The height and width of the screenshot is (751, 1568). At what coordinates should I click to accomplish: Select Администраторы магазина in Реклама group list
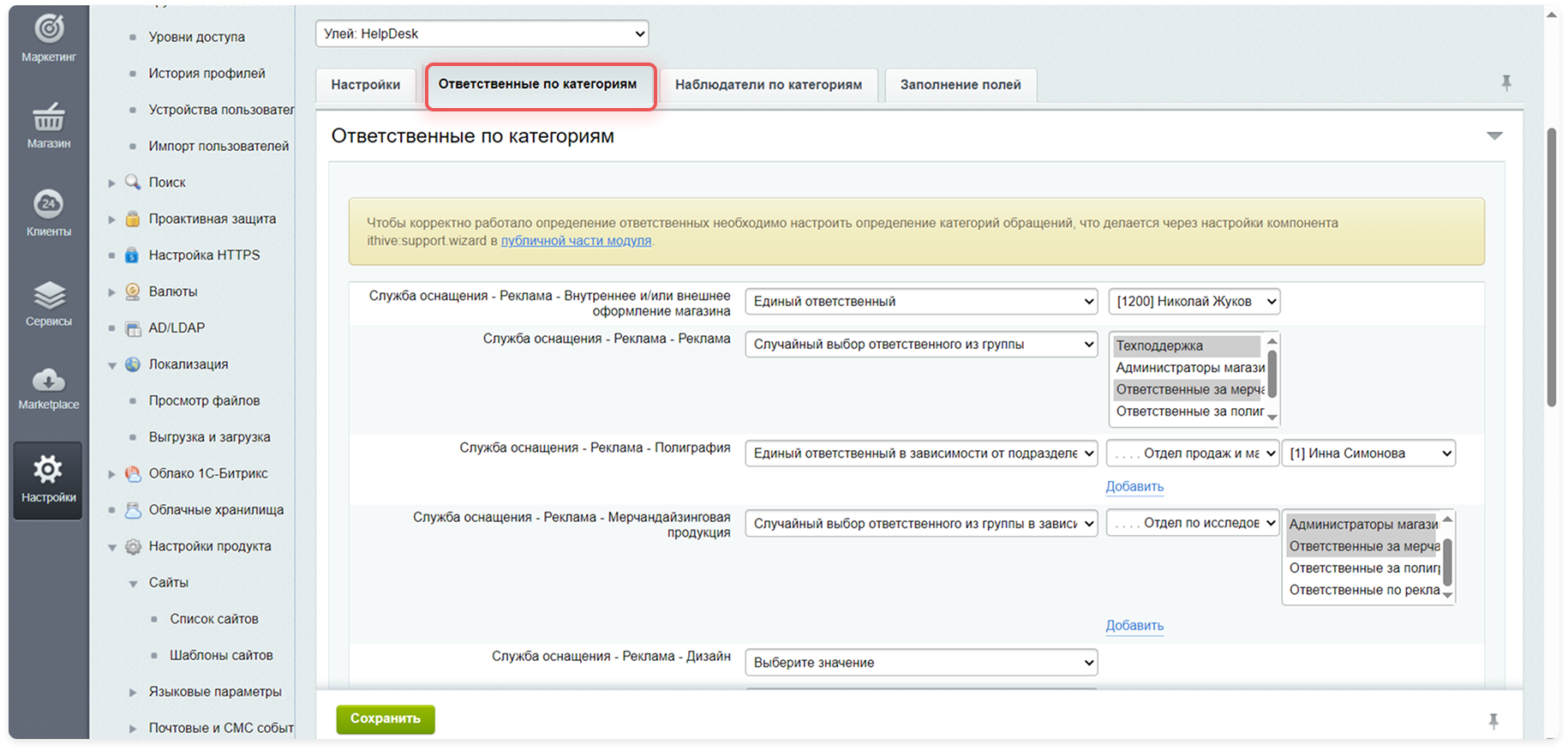[x=1187, y=368]
